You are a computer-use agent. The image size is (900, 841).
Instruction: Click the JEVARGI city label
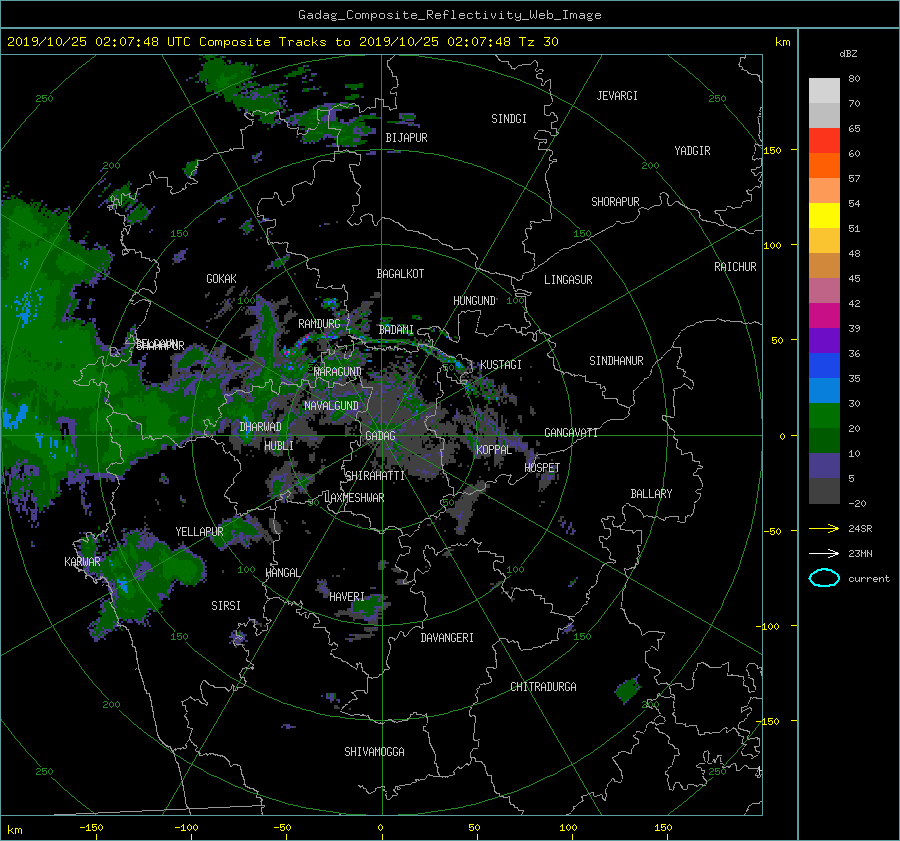(x=617, y=96)
